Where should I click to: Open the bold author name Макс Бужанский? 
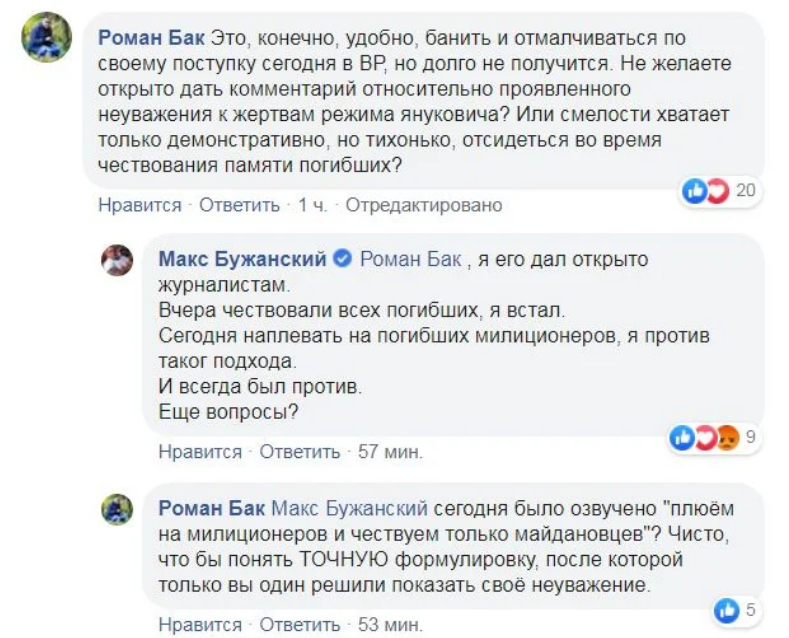242,260
